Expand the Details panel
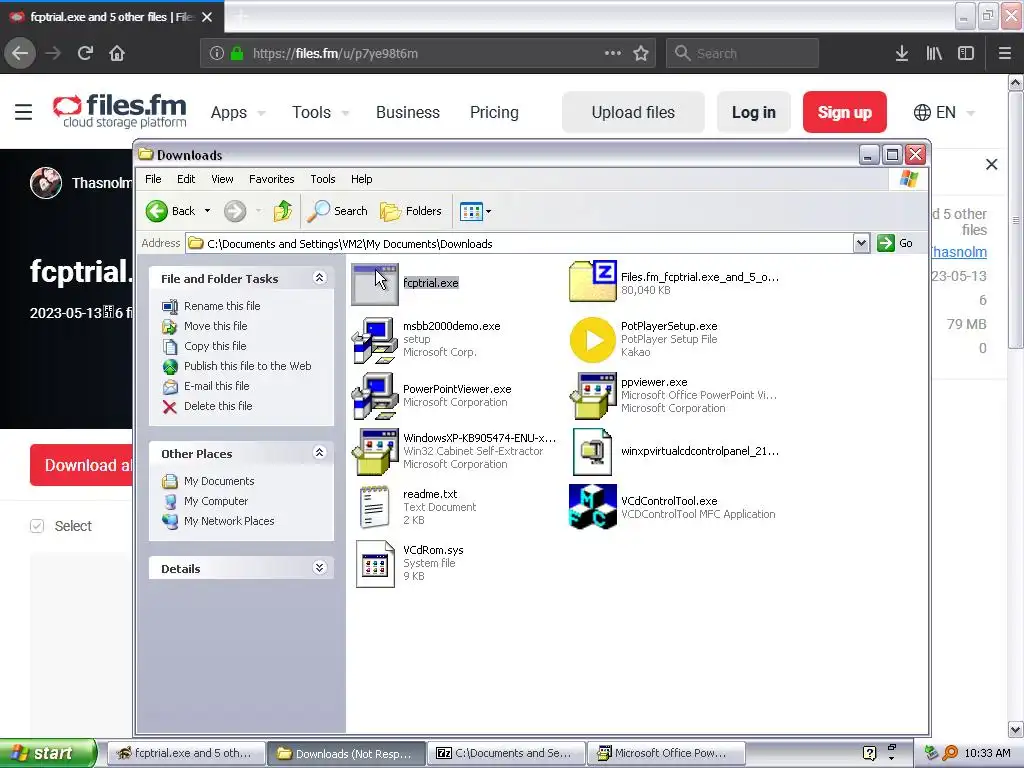Viewport: 1024px width, 768px height. [319, 568]
